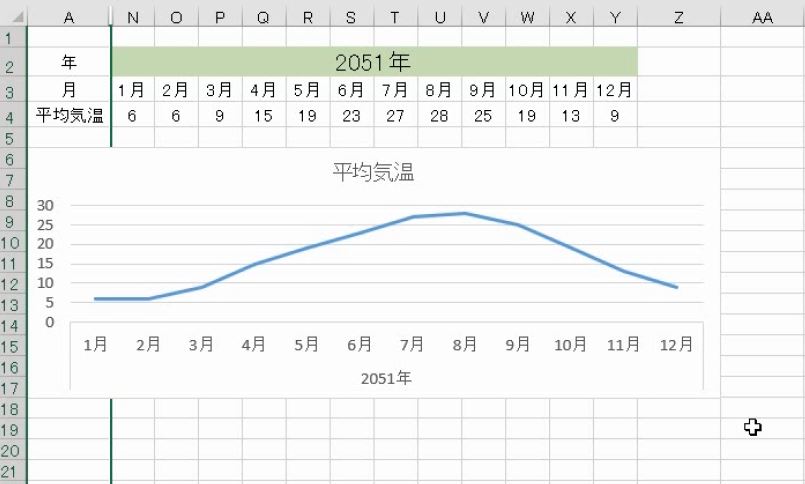Select row 1 header
Image resolution: width=805 pixels, height=484 pixels.
pos(13,37)
